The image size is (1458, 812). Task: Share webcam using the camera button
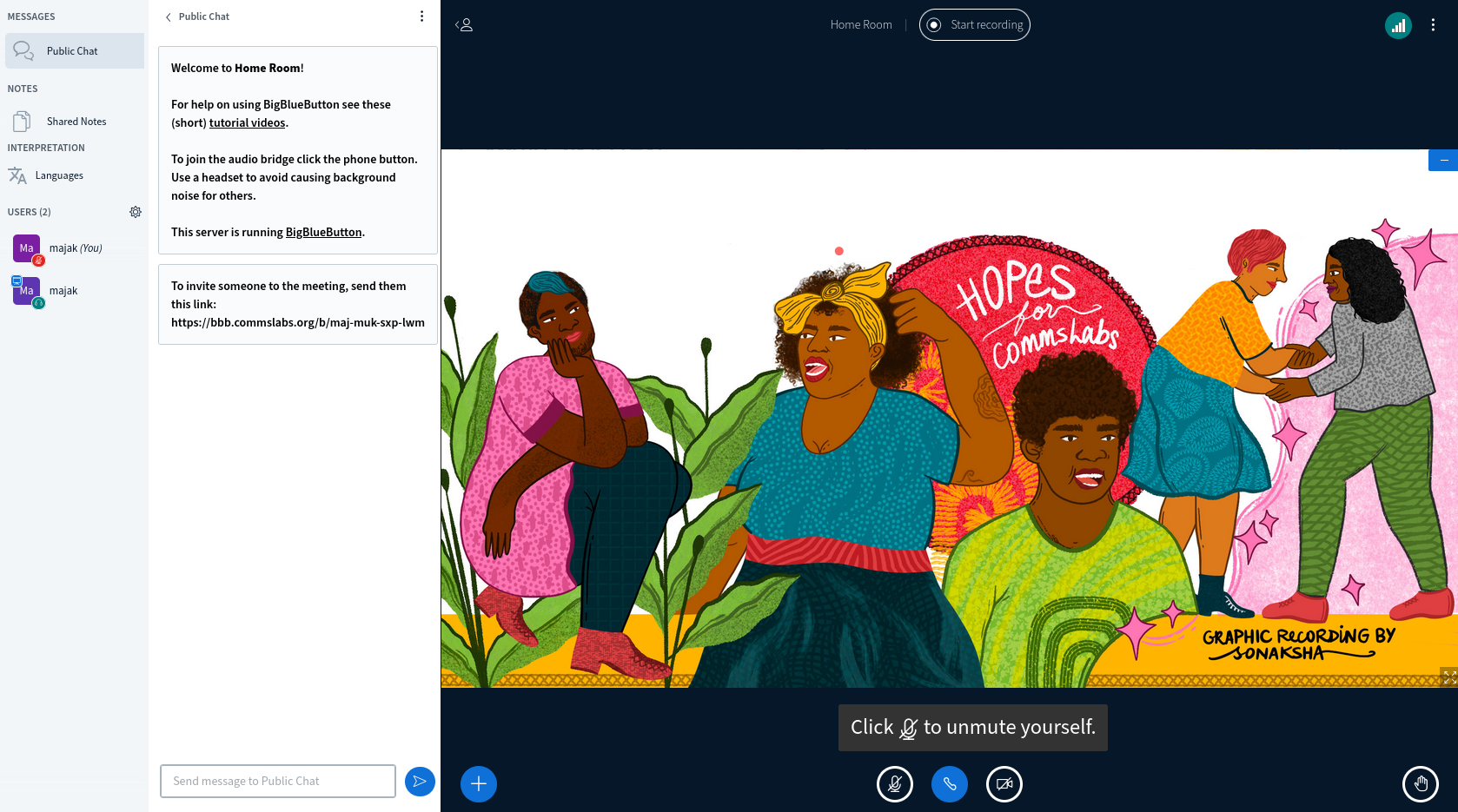pos(1004,784)
